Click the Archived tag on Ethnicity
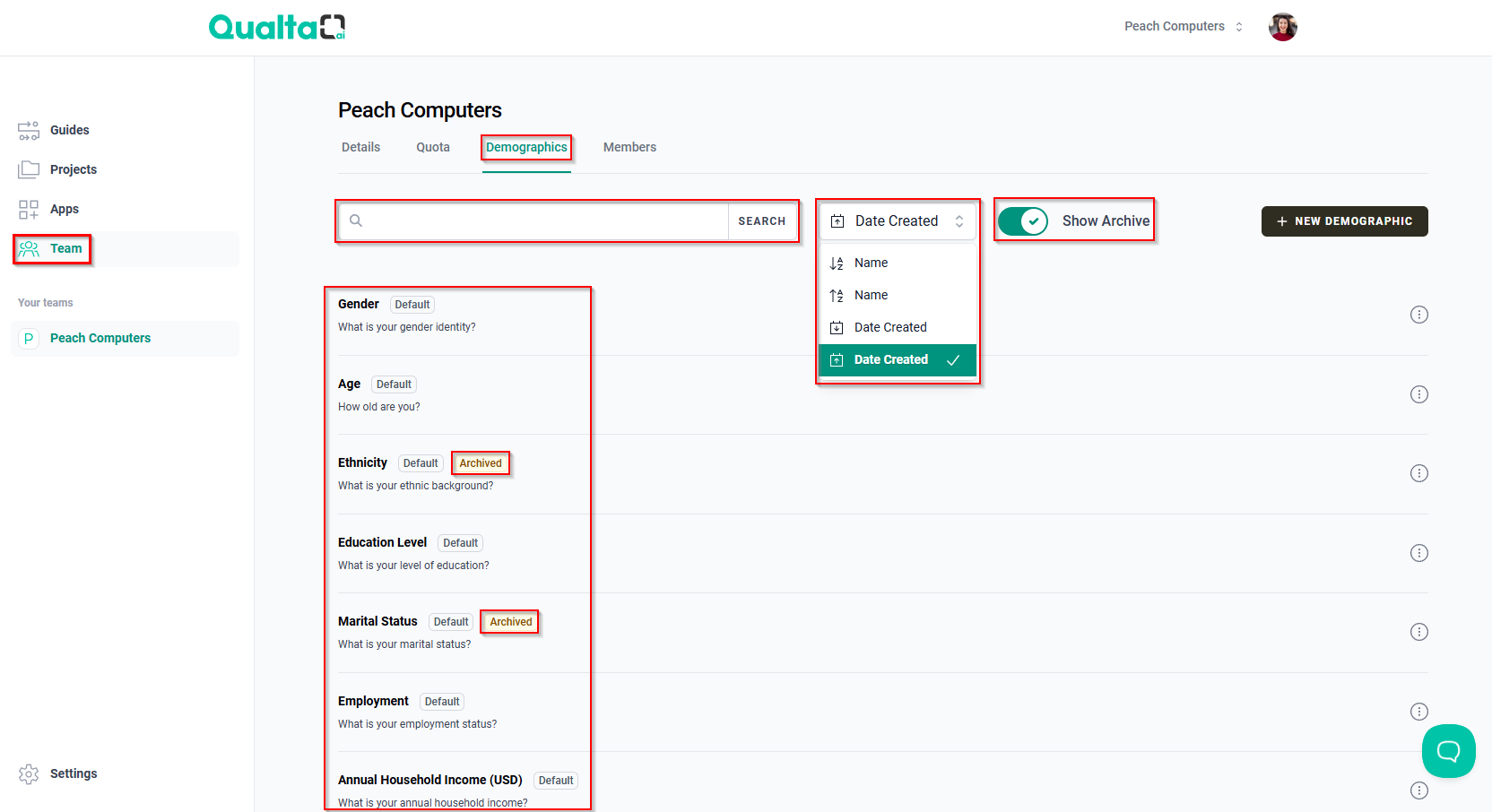This screenshot has width=1492, height=812. click(x=481, y=463)
